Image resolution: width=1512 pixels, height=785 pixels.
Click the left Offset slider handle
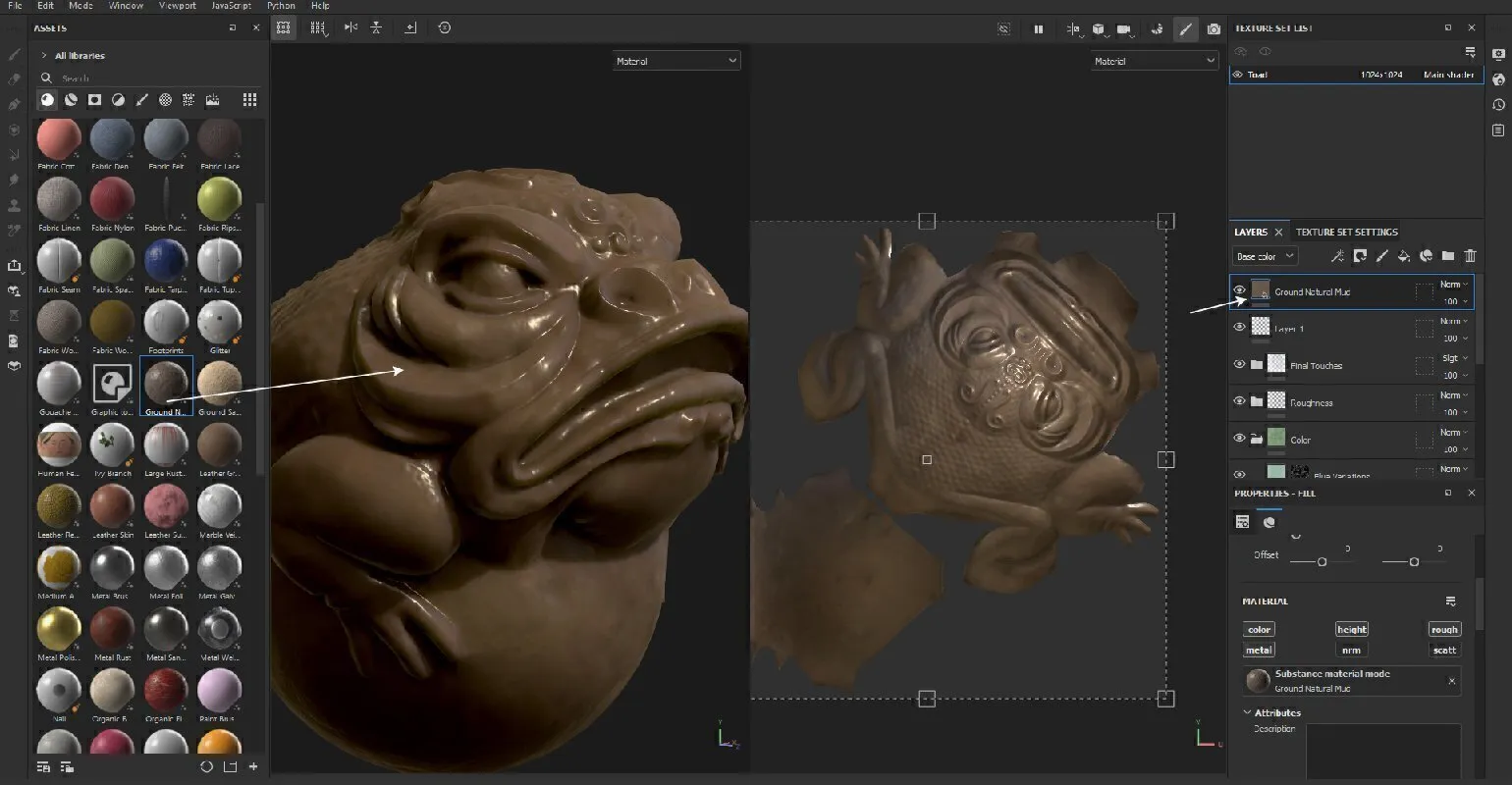click(x=1323, y=562)
